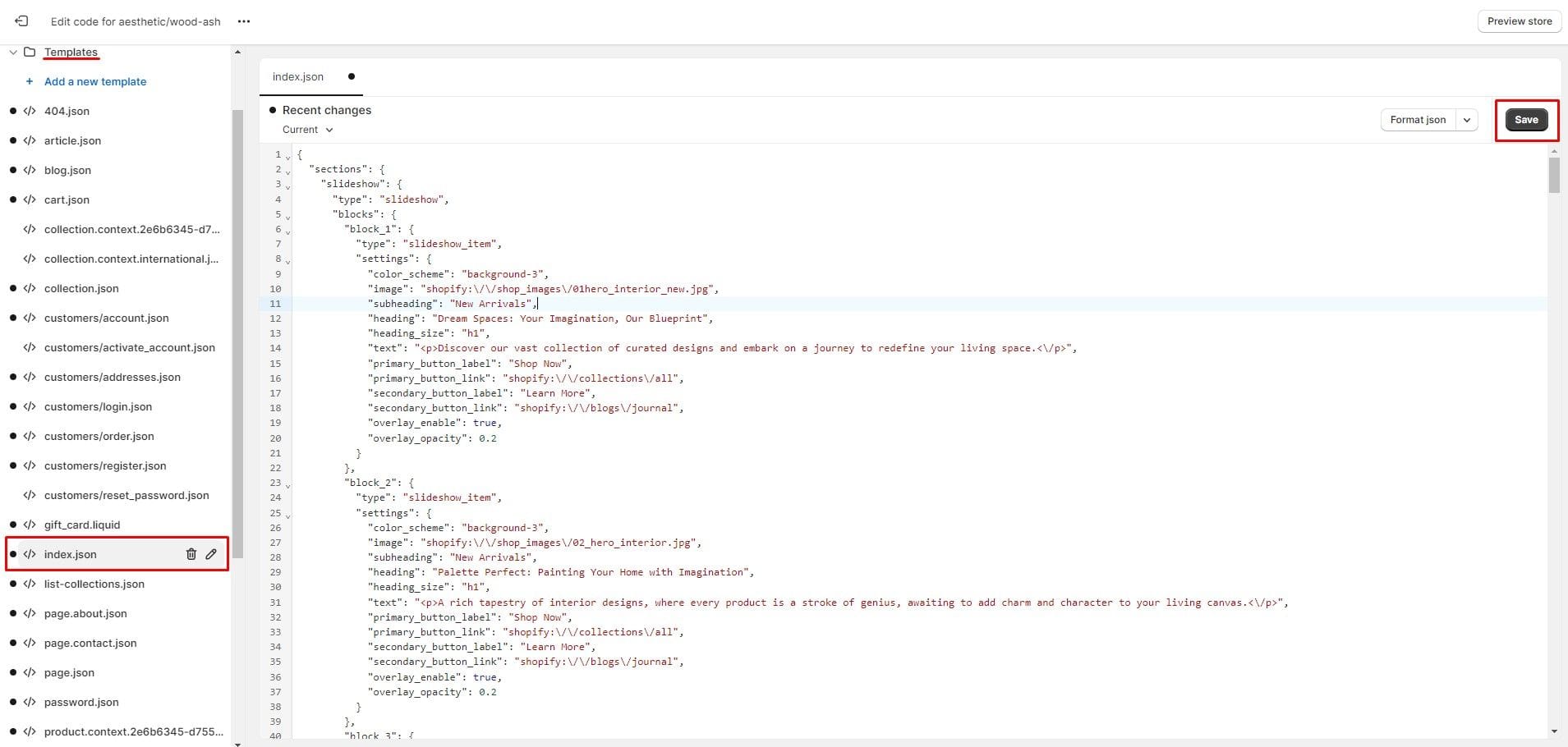Rename index.json using the pencil icon

coord(211,554)
